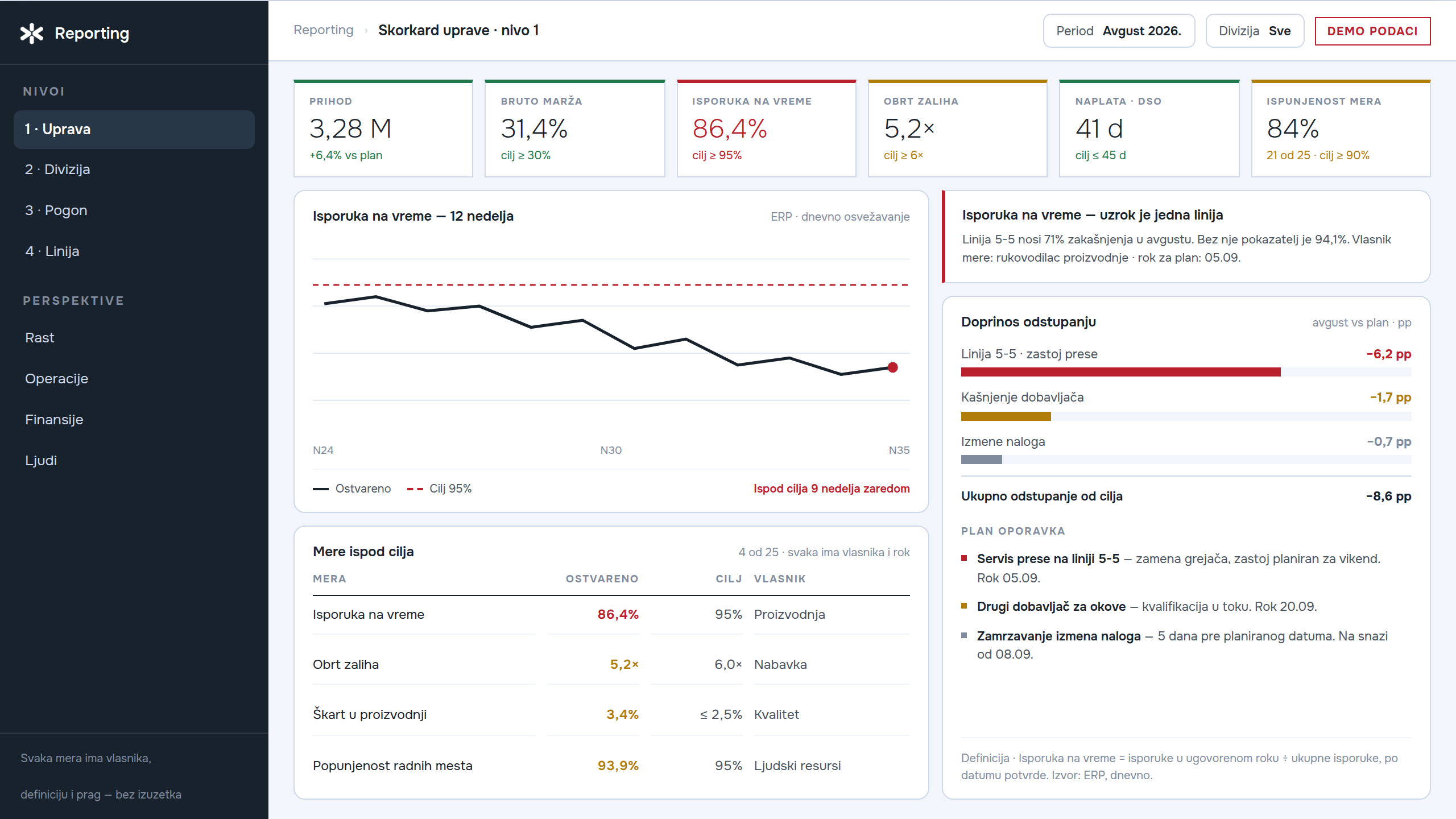The height and width of the screenshot is (819, 1456).
Task: Open the 2 · Divizija level
Action: [134, 169]
